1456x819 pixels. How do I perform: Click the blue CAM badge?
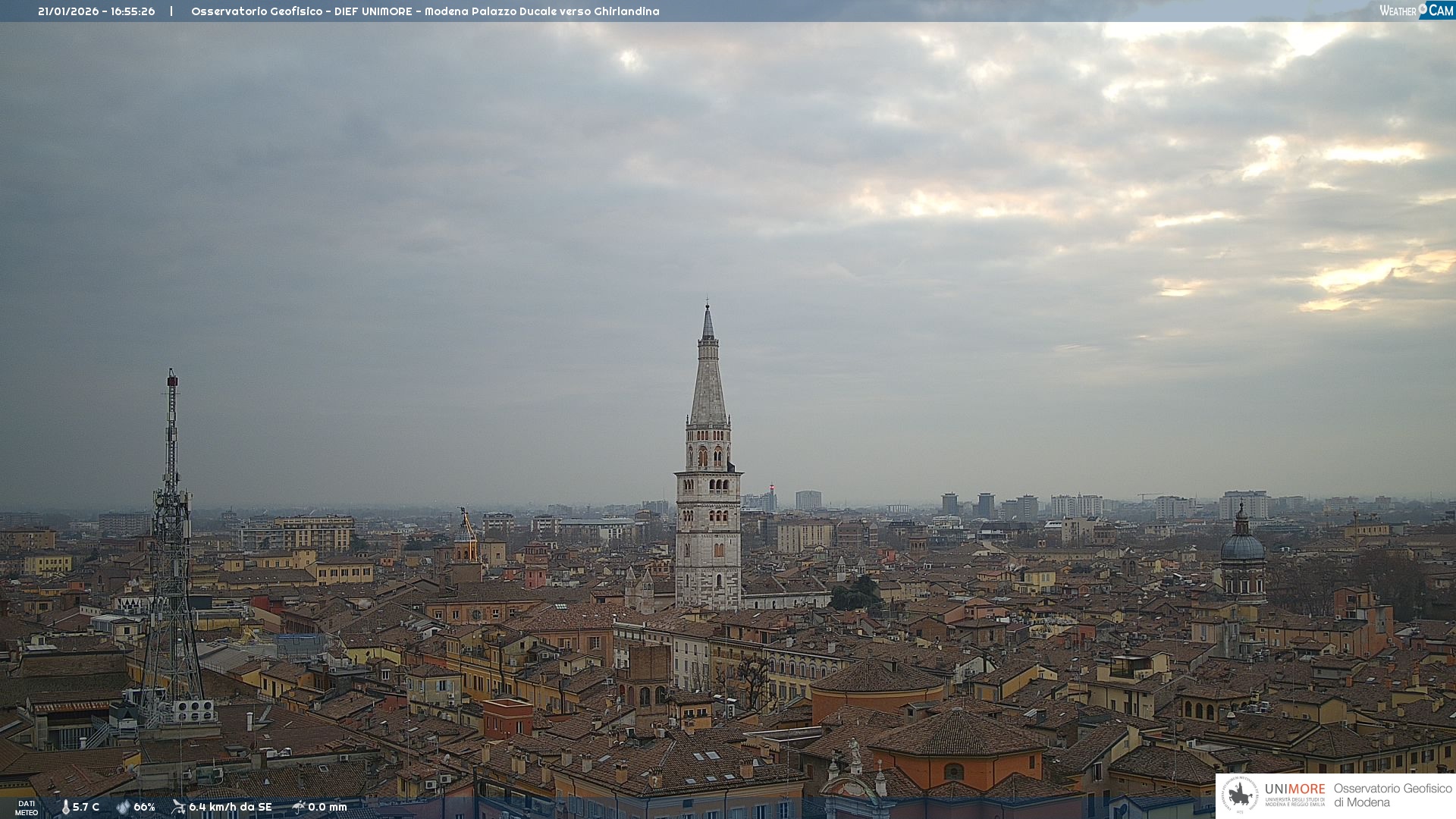[x=1439, y=10]
